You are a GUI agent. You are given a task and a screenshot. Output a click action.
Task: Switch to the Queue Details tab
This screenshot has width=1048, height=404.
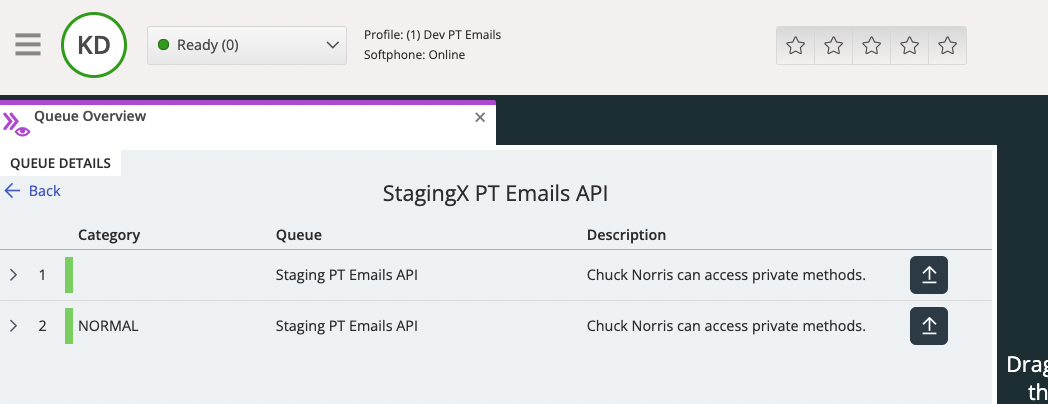(x=60, y=163)
